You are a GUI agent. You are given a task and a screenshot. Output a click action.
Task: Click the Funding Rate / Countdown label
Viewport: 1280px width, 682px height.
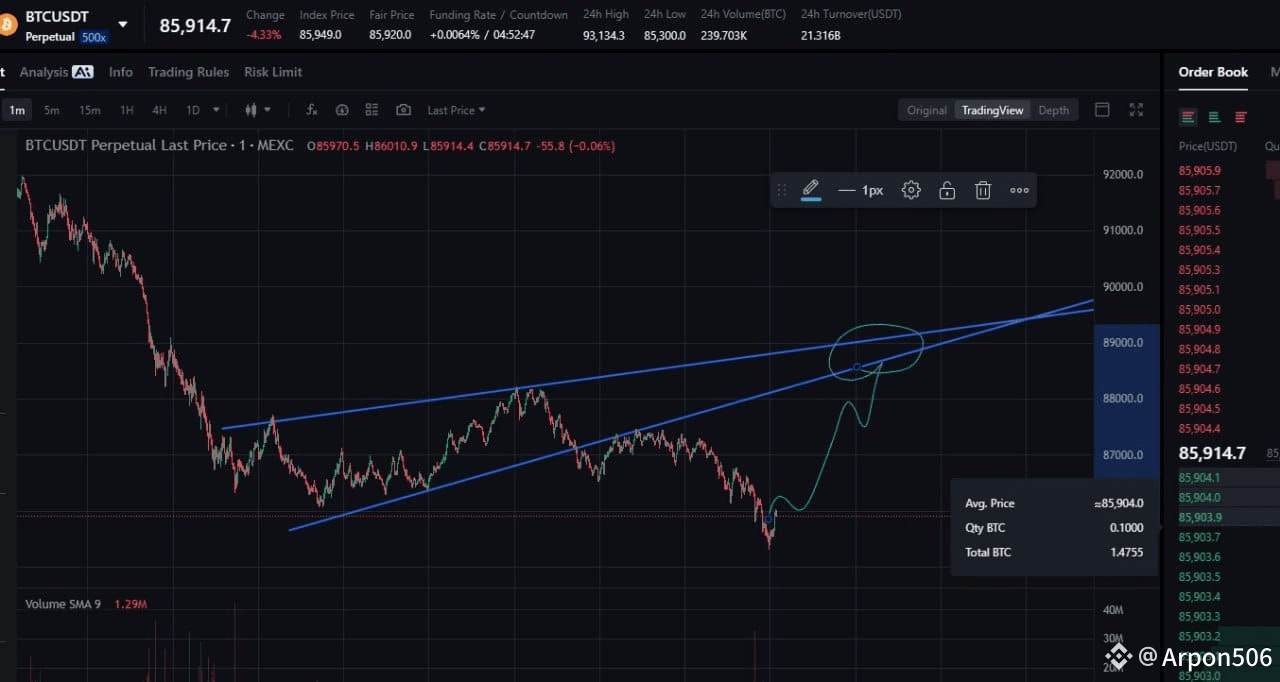[498, 15]
